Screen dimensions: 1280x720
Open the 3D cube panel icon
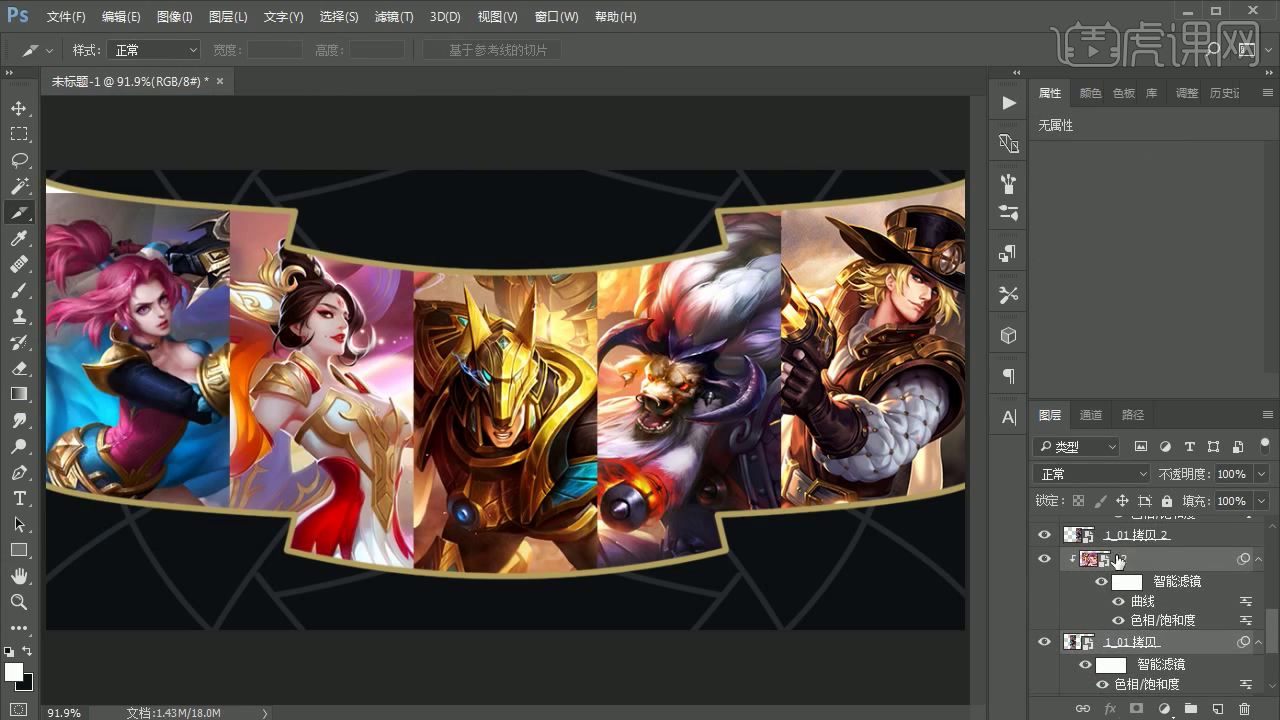click(x=1009, y=336)
